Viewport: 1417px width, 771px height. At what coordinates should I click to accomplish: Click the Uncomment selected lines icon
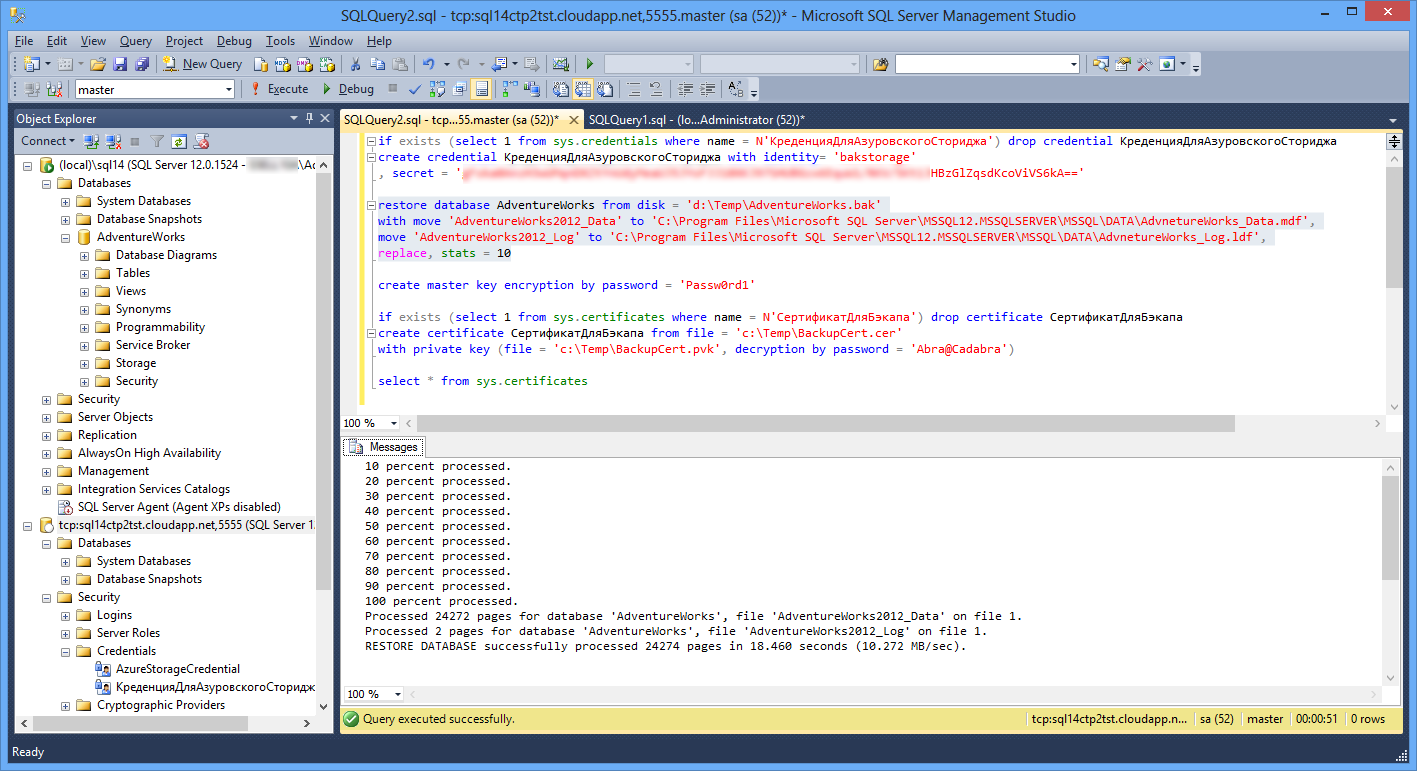(x=655, y=89)
